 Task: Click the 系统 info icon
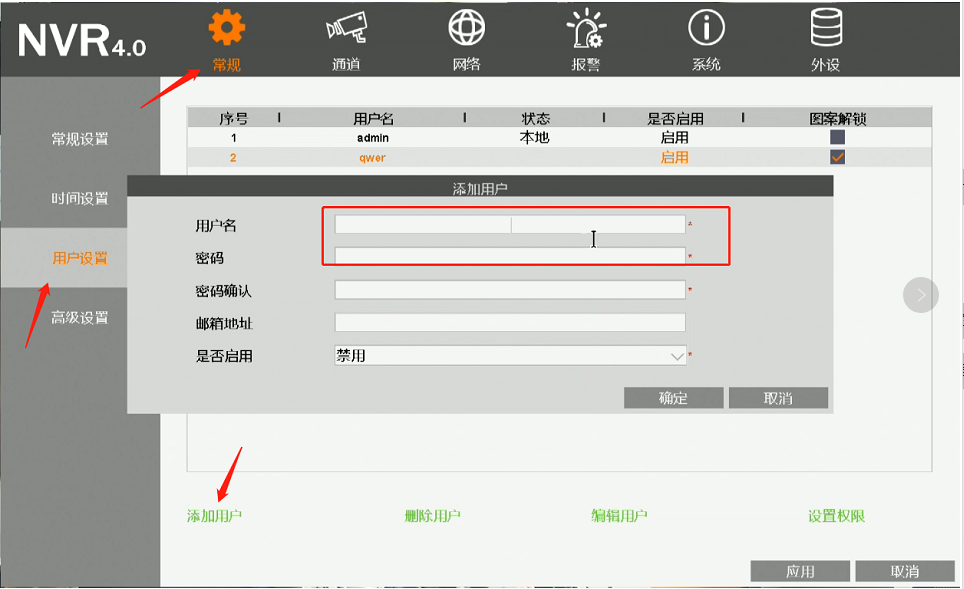706,28
